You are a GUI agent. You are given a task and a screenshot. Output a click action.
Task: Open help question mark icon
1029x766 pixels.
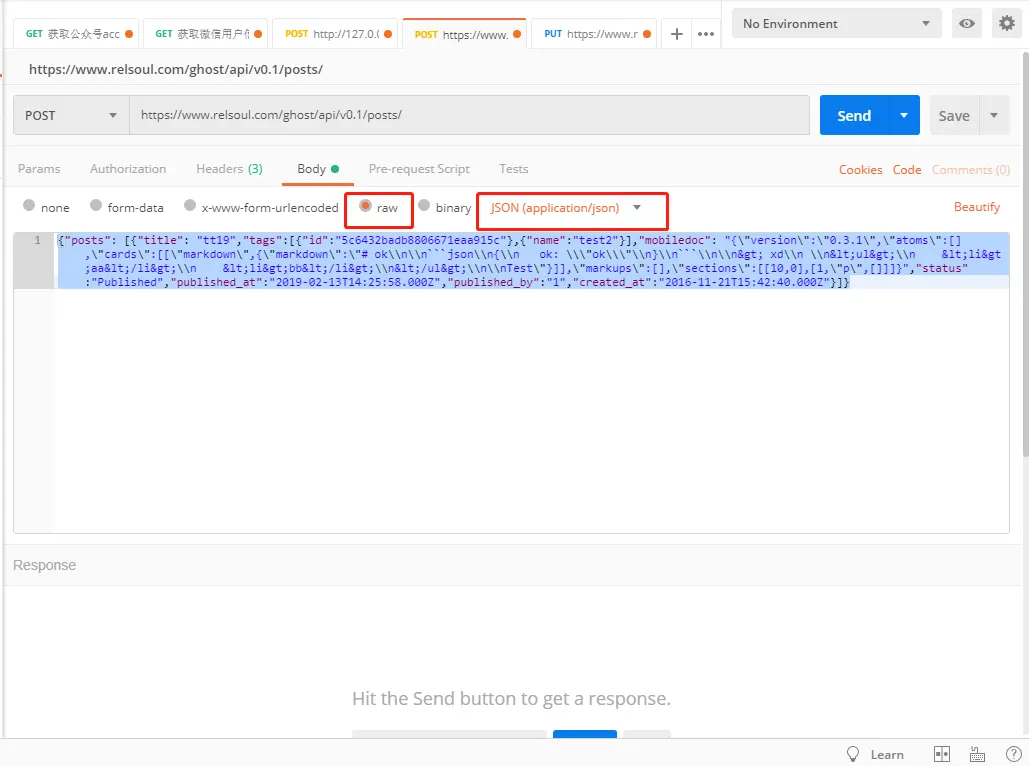(1013, 754)
